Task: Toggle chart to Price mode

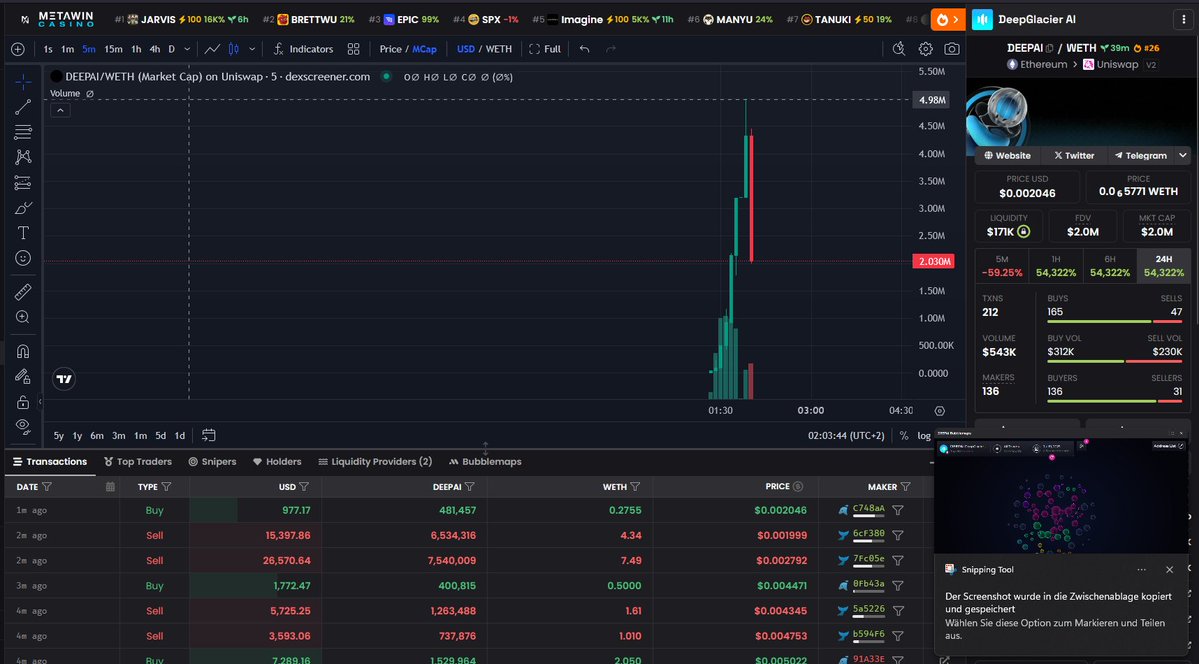Action: click(x=390, y=49)
